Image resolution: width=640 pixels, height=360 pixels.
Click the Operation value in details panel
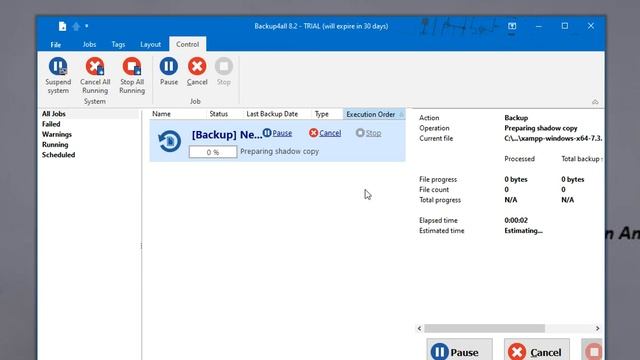[x=541, y=128]
